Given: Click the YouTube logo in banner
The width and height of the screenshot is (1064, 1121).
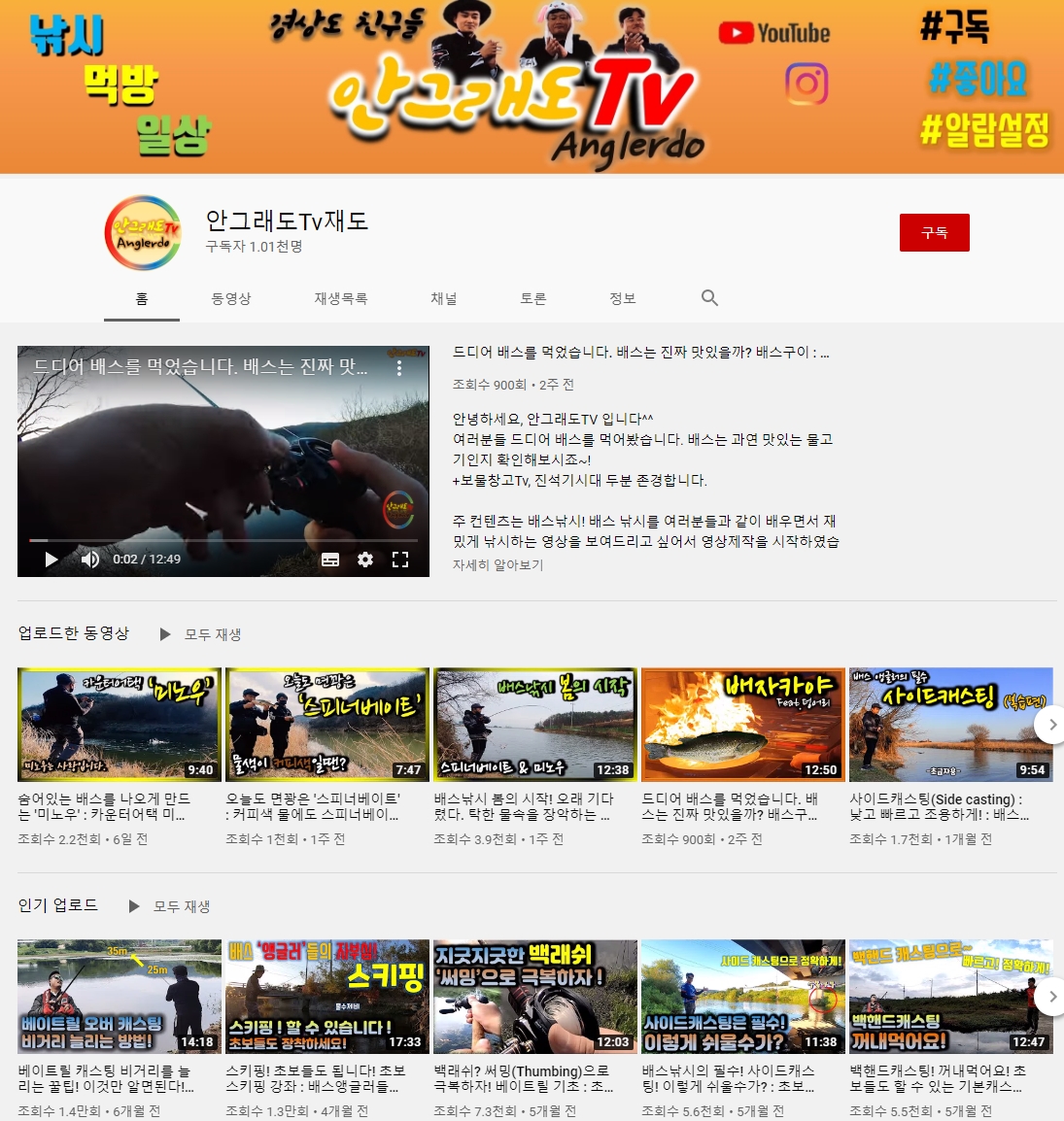Looking at the screenshot, I should [x=774, y=33].
